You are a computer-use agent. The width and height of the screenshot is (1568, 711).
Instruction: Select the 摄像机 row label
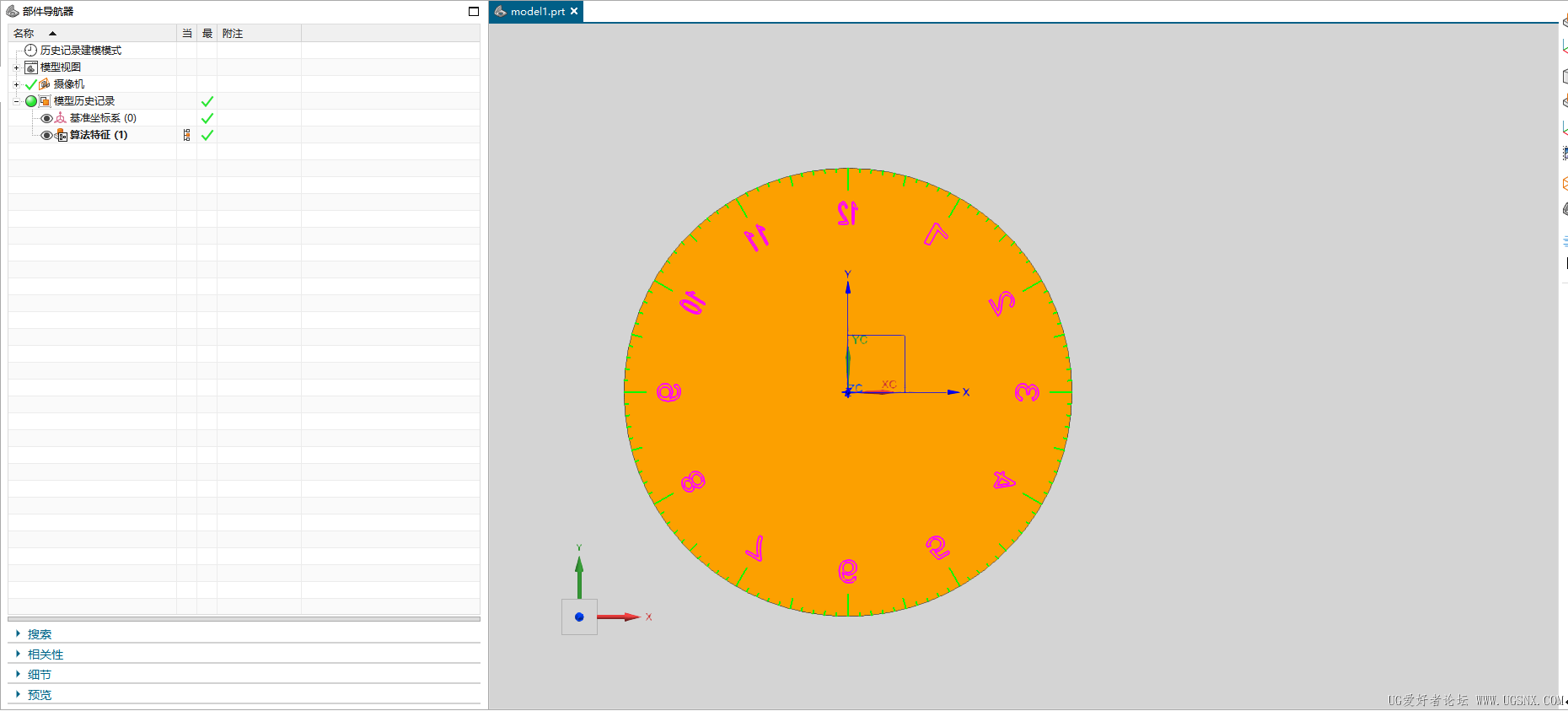point(69,84)
